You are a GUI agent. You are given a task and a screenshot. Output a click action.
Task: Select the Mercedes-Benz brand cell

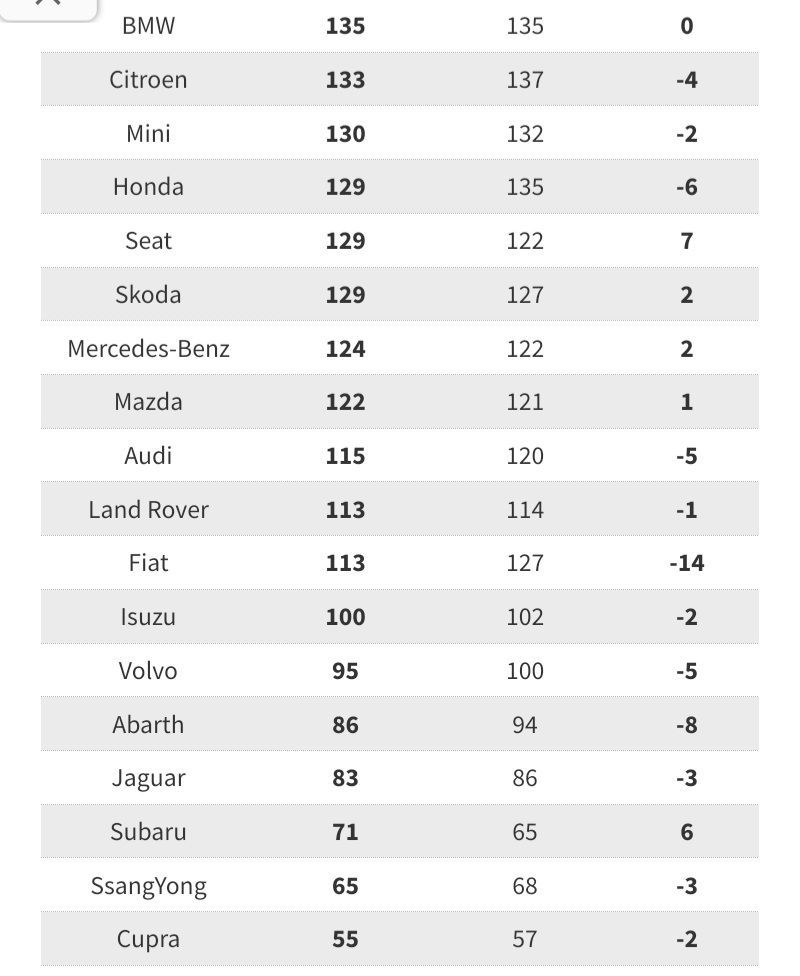point(148,349)
